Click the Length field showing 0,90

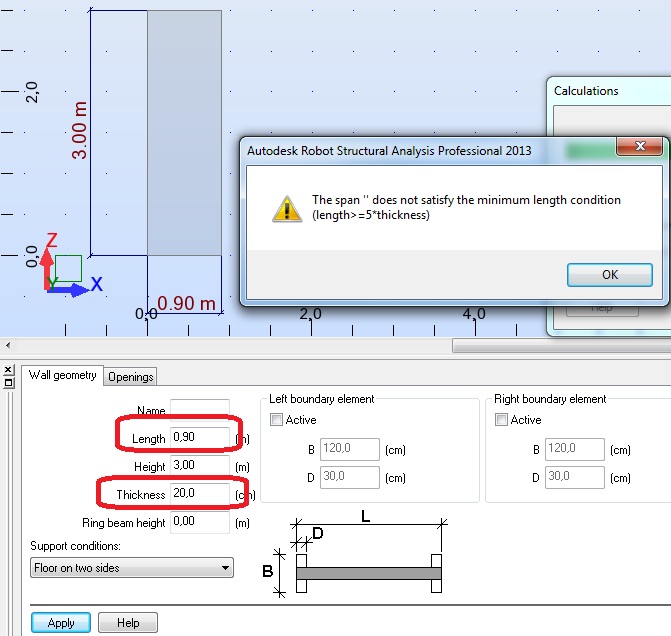(200, 437)
